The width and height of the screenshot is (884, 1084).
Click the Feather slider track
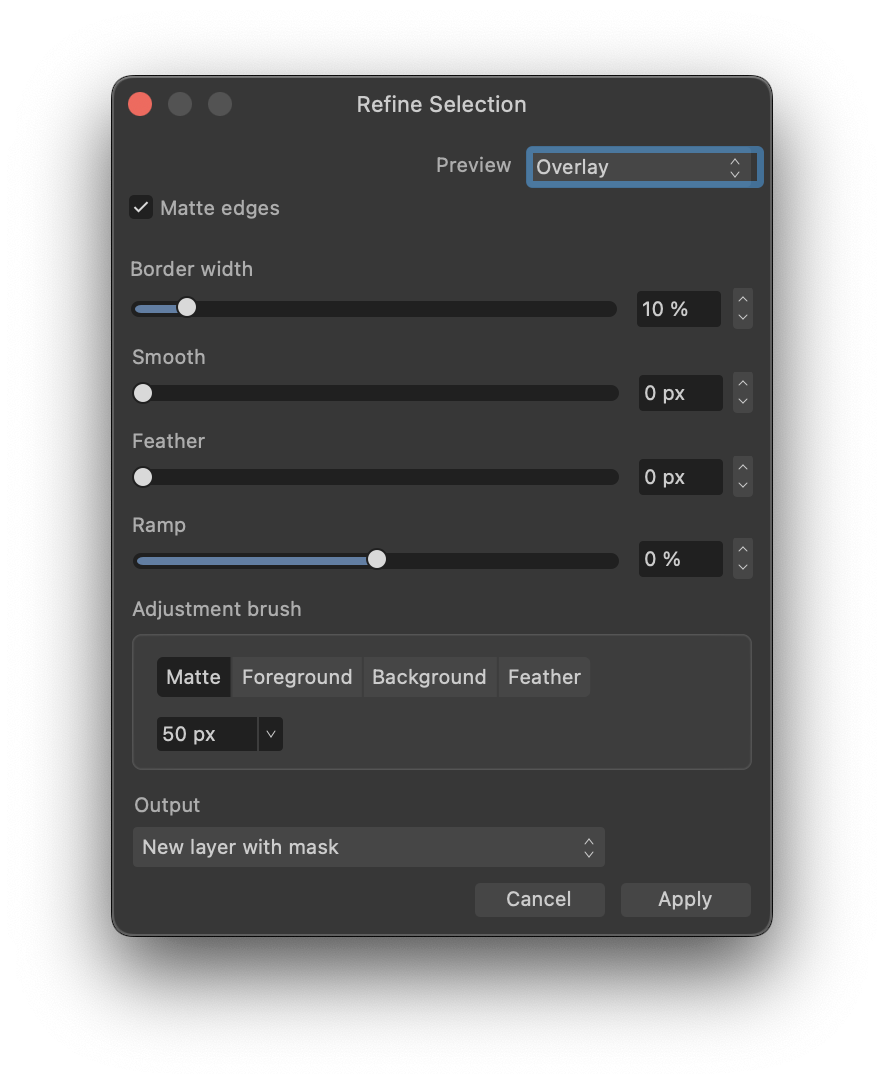[375, 477]
